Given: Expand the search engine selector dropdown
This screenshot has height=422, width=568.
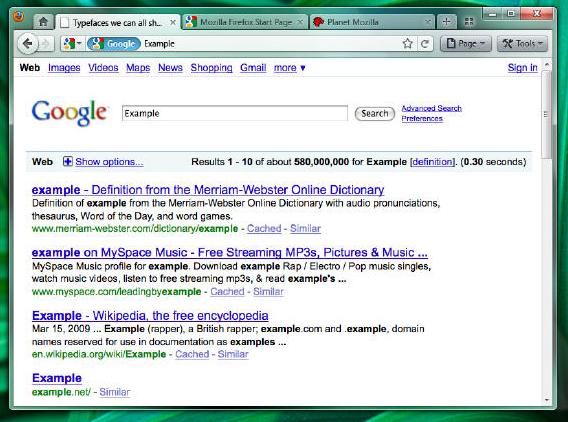Looking at the screenshot, I should (72, 44).
